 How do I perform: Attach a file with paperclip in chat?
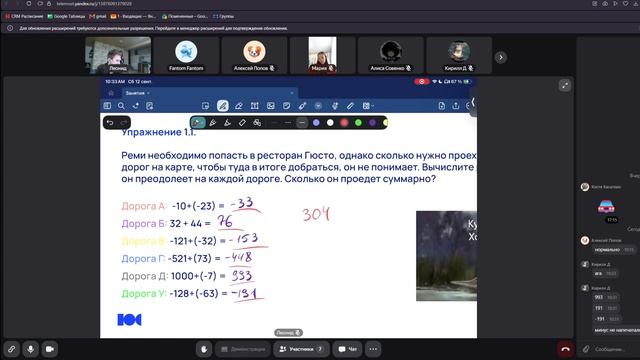586,349
